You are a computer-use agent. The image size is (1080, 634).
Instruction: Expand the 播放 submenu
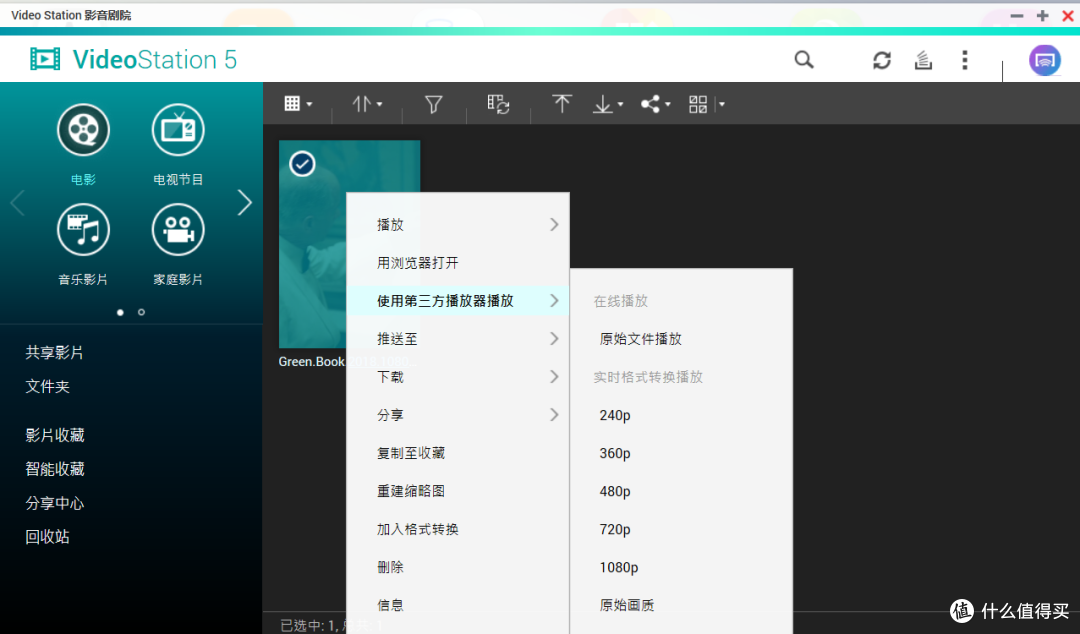pos(458,225)
